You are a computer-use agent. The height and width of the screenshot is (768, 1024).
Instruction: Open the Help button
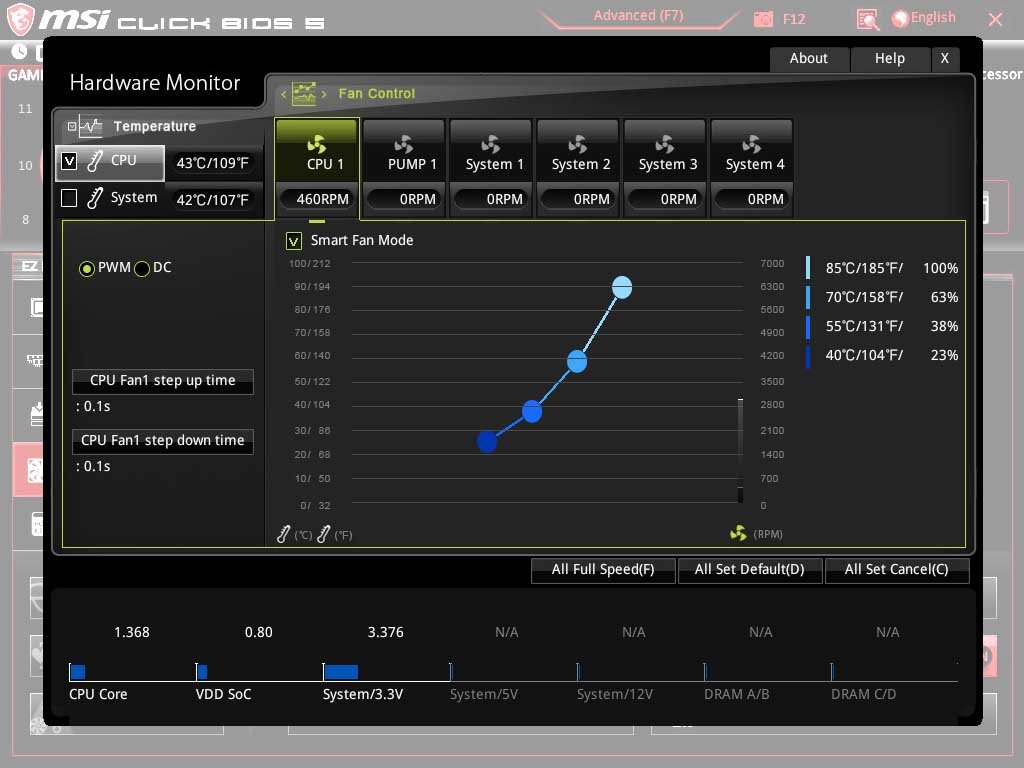point(889,59)
